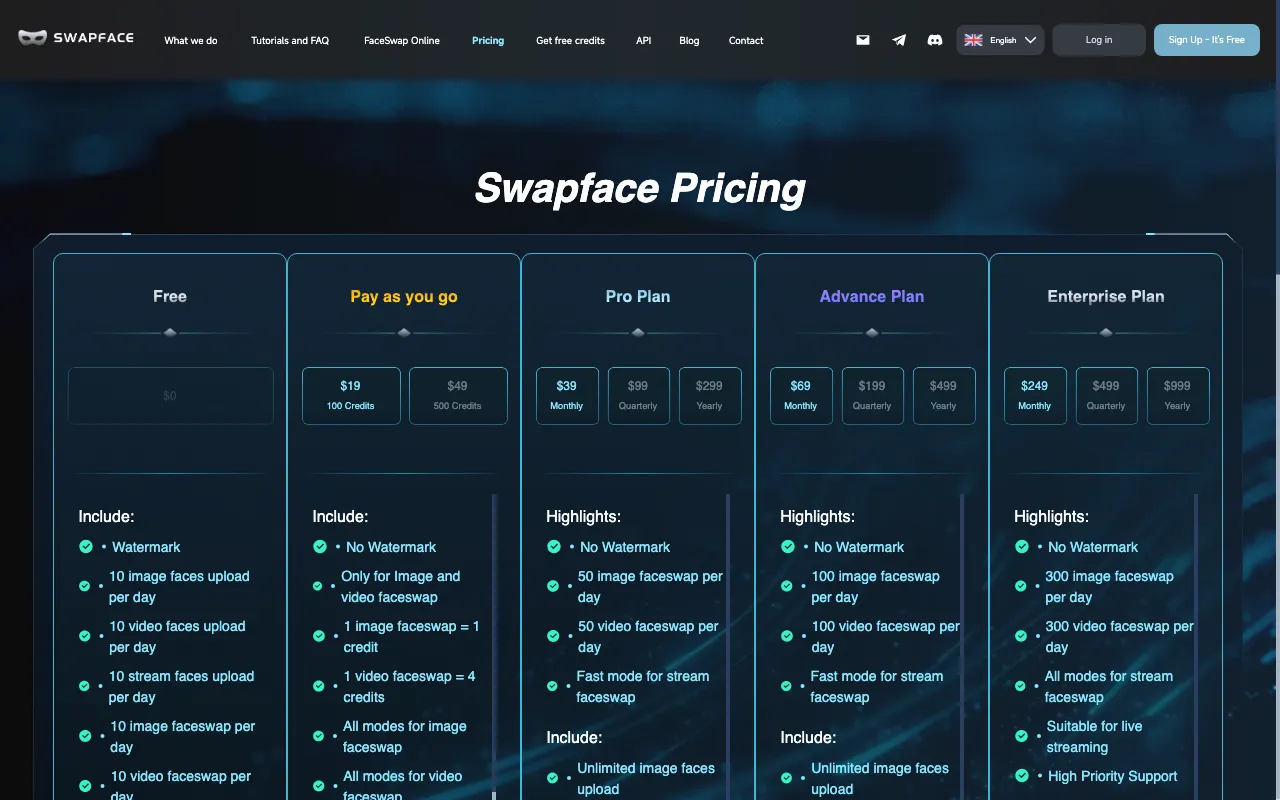This screenshot has width=1280, height=800.
Task: Select Pro Plan $99 Quarterly
Action: [638, 396]
